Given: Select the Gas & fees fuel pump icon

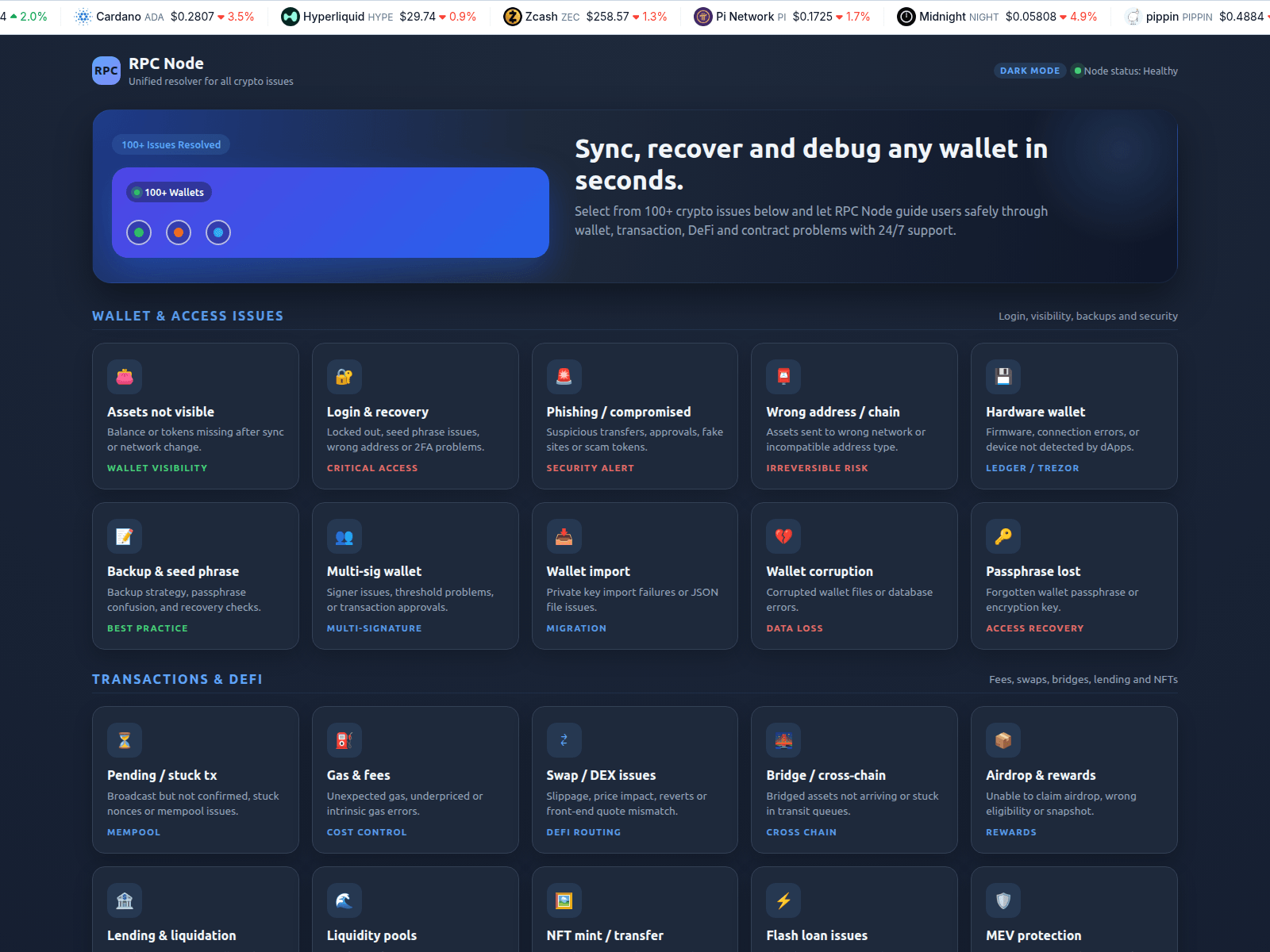Looking at the screenshot, I should [344, 740].
